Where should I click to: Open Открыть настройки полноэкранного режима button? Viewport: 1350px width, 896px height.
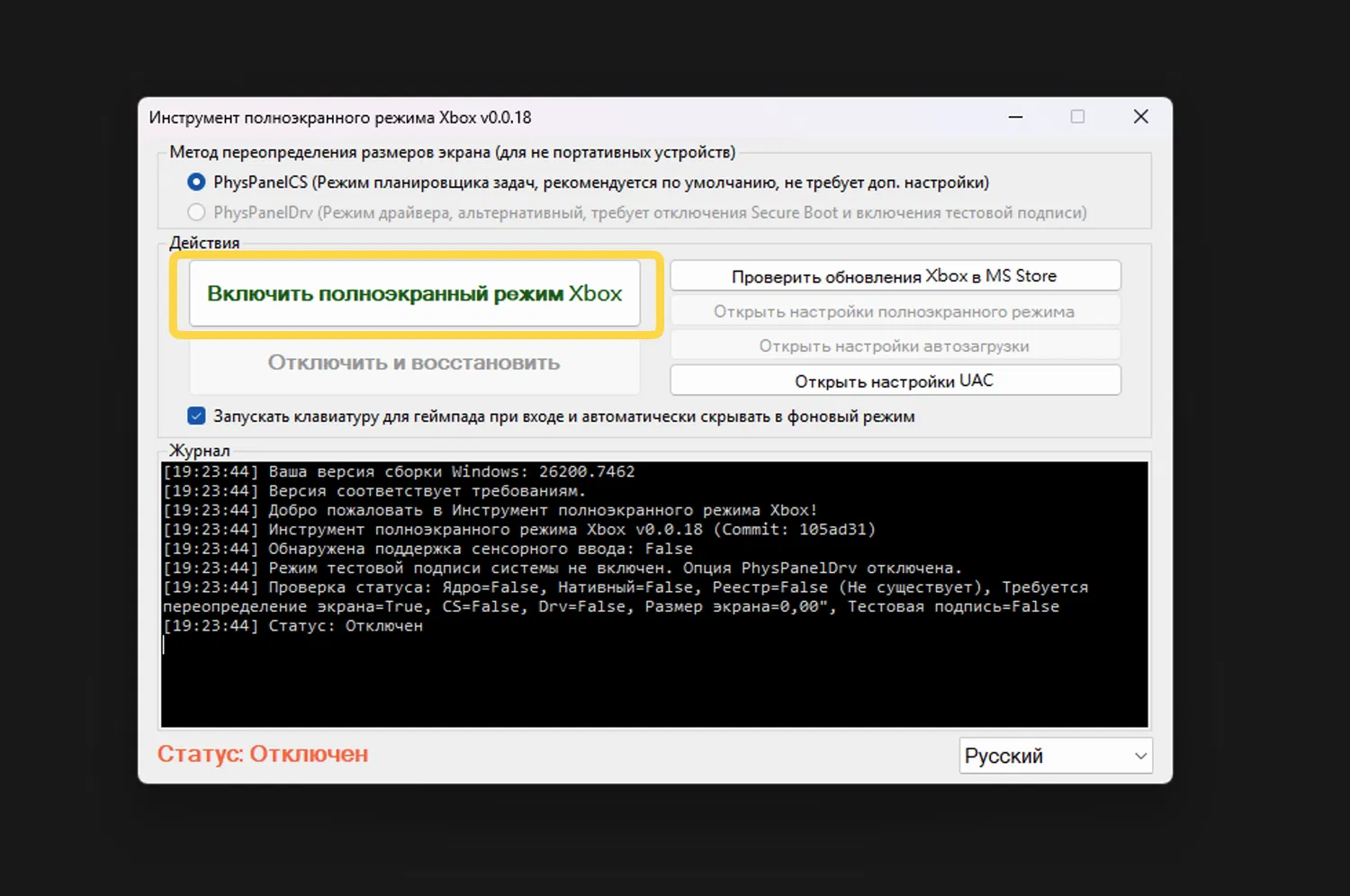(895, 311)
